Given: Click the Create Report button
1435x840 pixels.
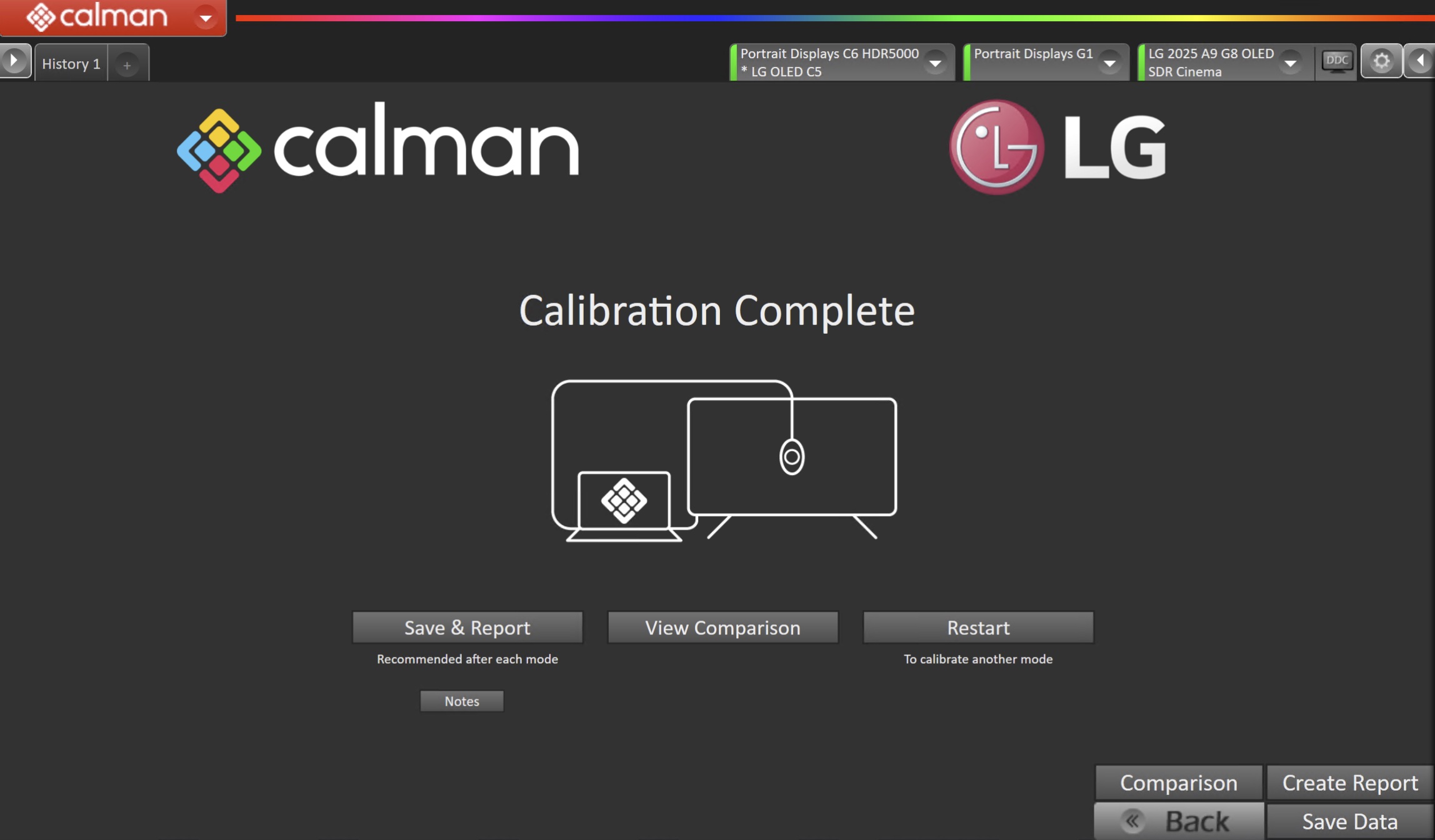Looking at the screenshot, I should point(1349,782).
